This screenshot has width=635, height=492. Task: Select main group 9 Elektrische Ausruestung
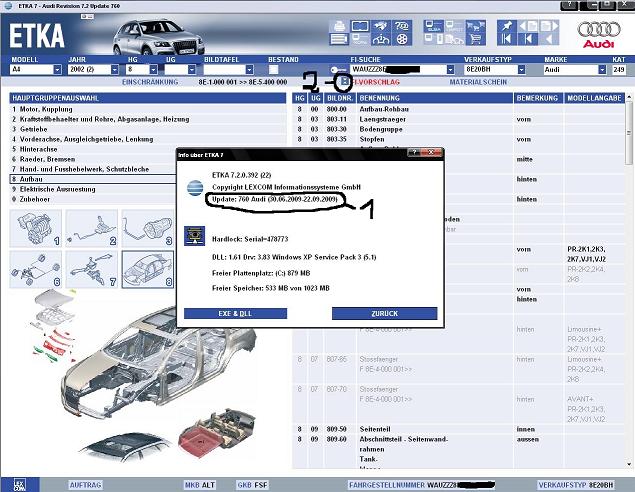[93, 189]
